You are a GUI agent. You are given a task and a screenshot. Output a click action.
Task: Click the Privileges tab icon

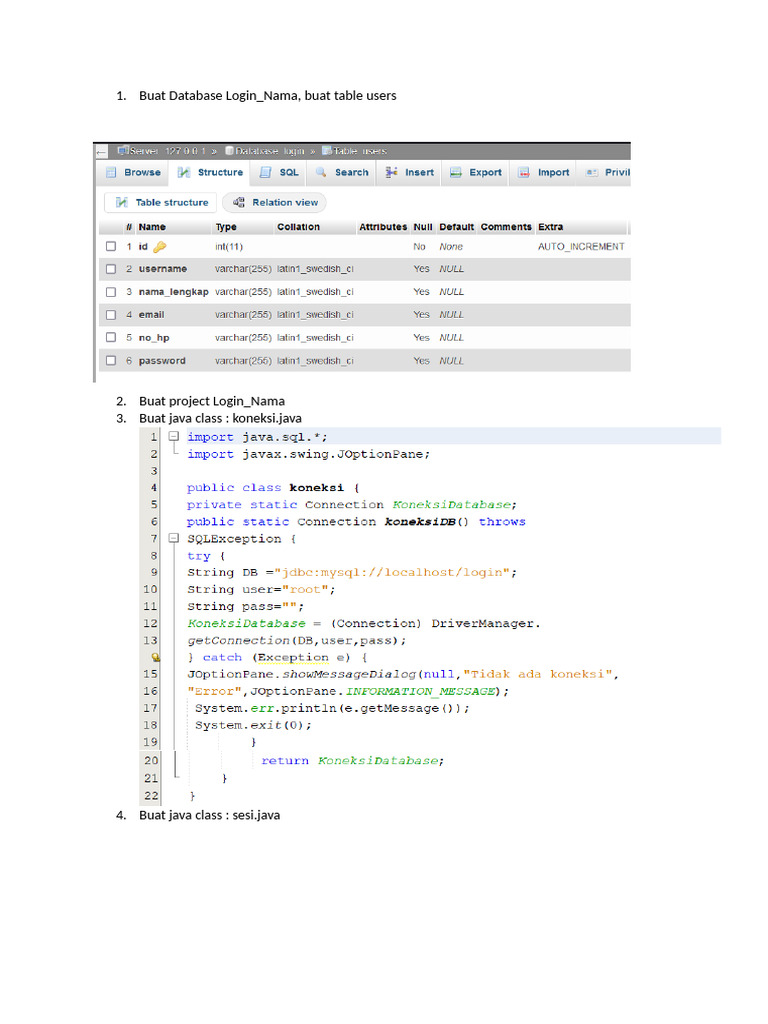(x=592, y=172)
